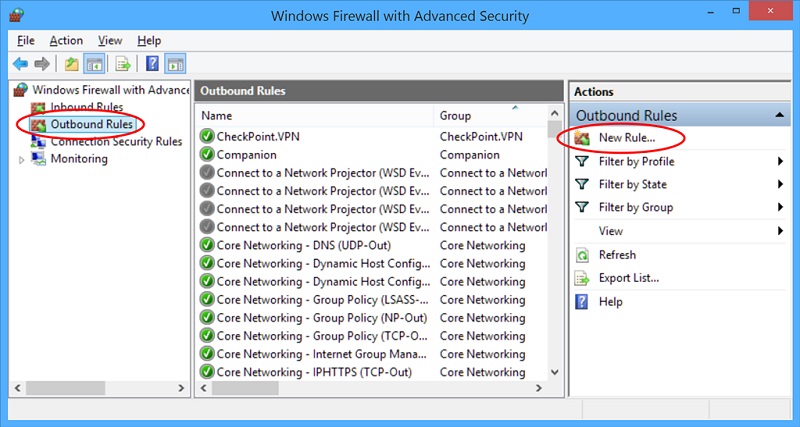Click Help in the Actions pane
Image resolution: width=800 pixels, height=427 pixels.
pos(610,302)
